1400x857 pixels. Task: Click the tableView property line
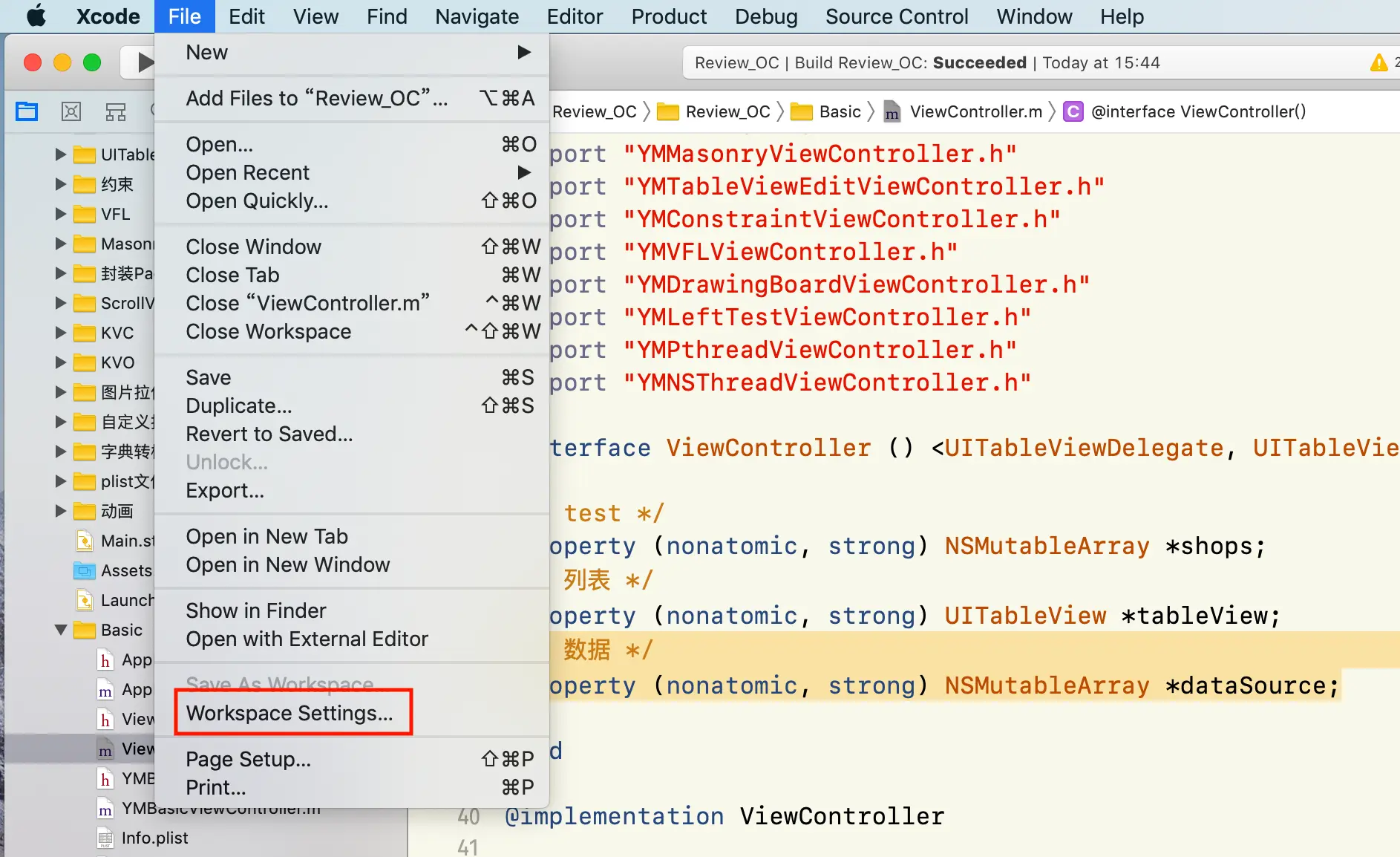tap(915, 615)
